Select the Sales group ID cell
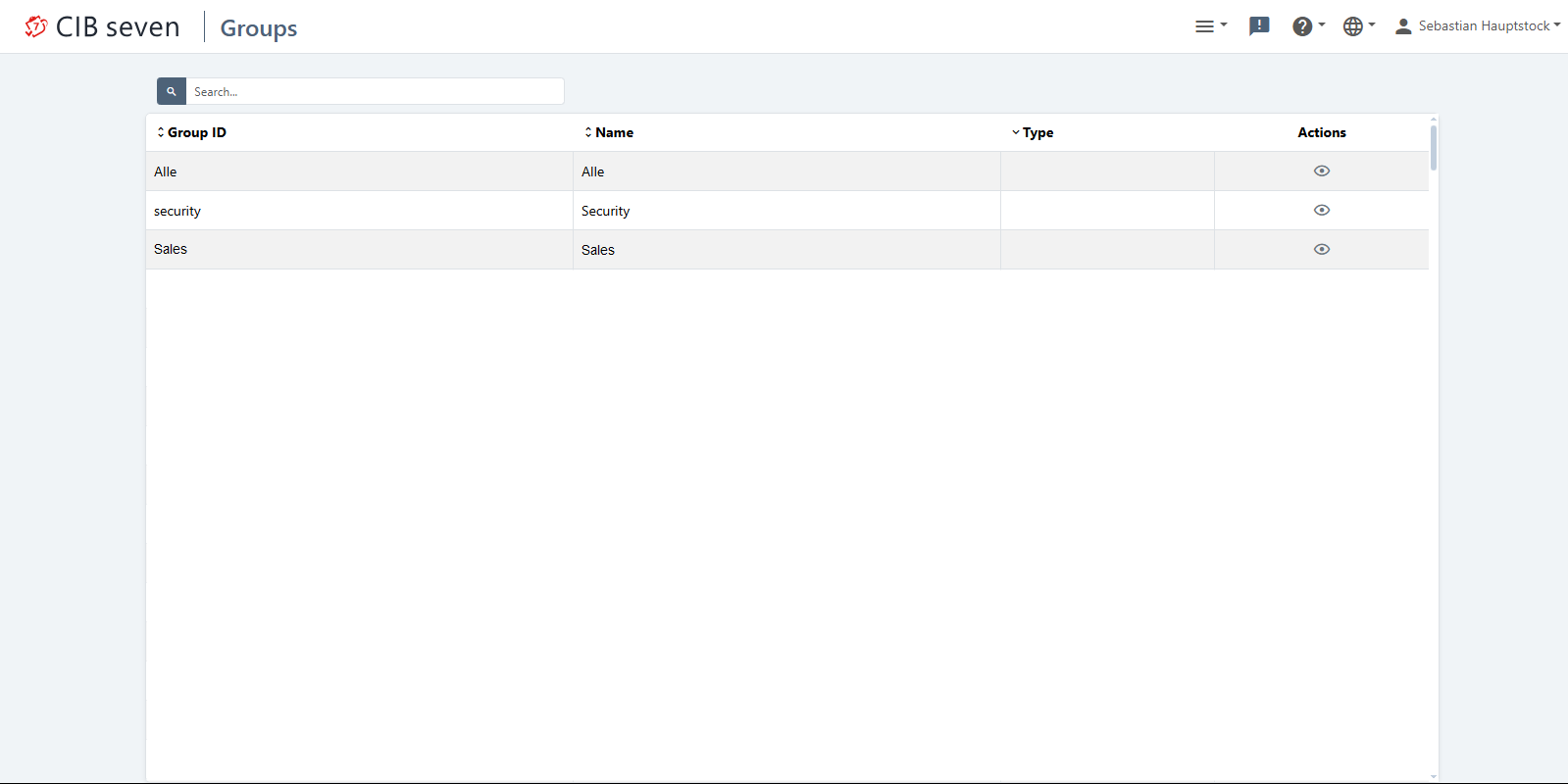Screen dimensions: 1568x784 coord(171,249)
